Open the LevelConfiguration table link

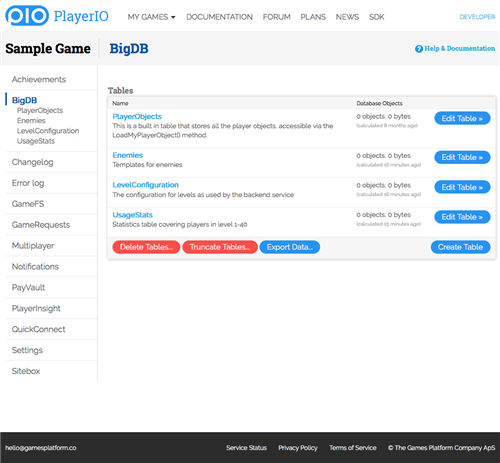[145, 185]
